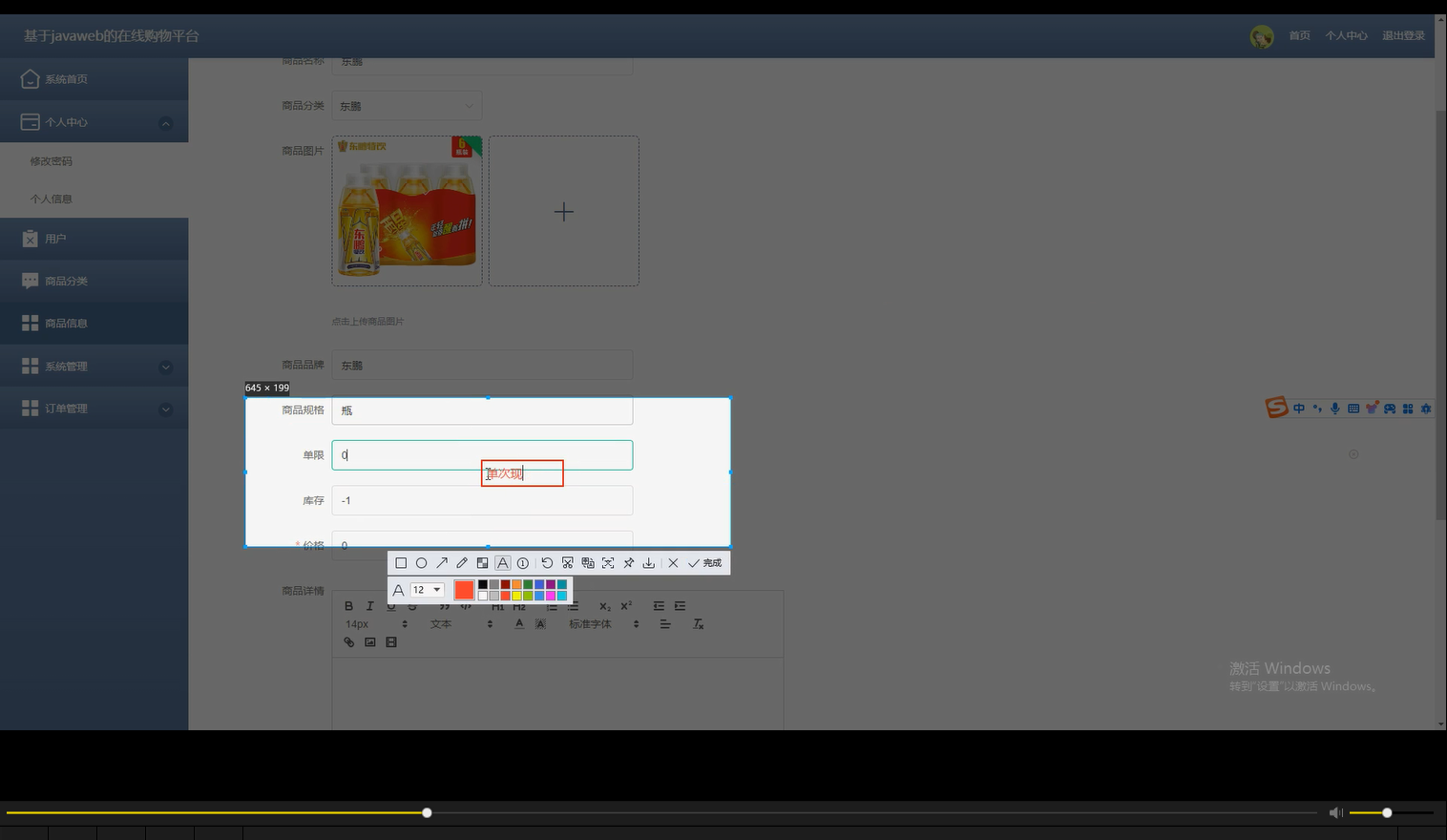Viewport: 1447px width, 840px height.
Task: Expand the 系统管理 sidebar menu
Action: 94,367
